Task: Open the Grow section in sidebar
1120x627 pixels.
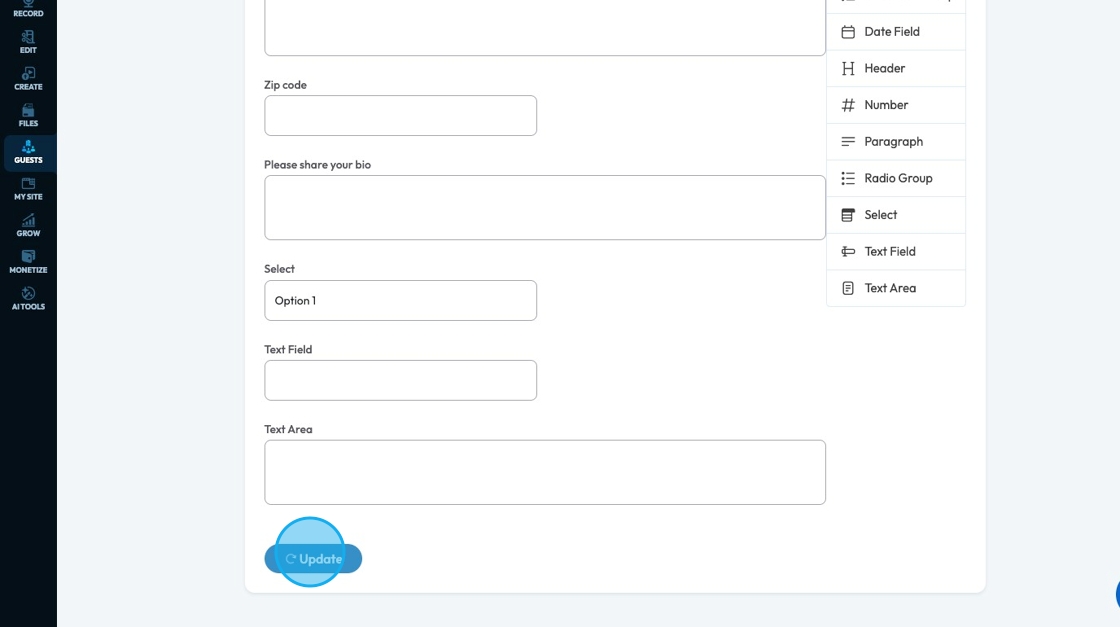Action: [x=28, y=225]
